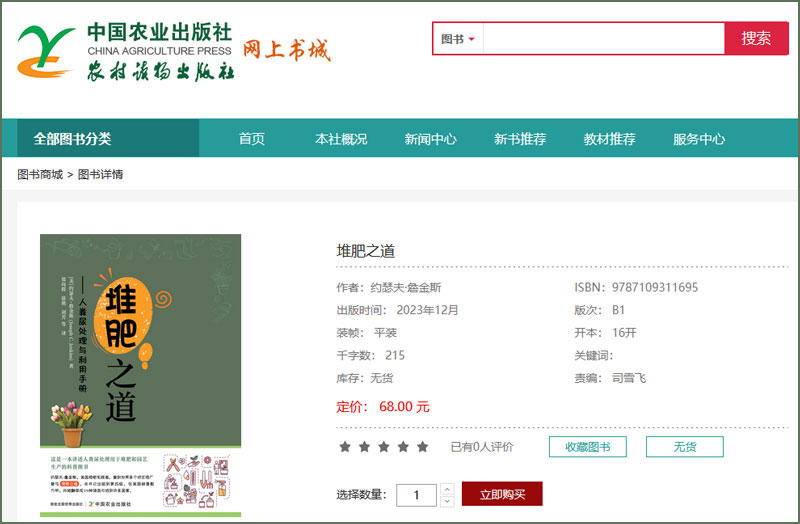Click the 网上书城 online bookstore title
Image resolution: width=800 pixels, height=524 pixels.
[x=286, y=50]
